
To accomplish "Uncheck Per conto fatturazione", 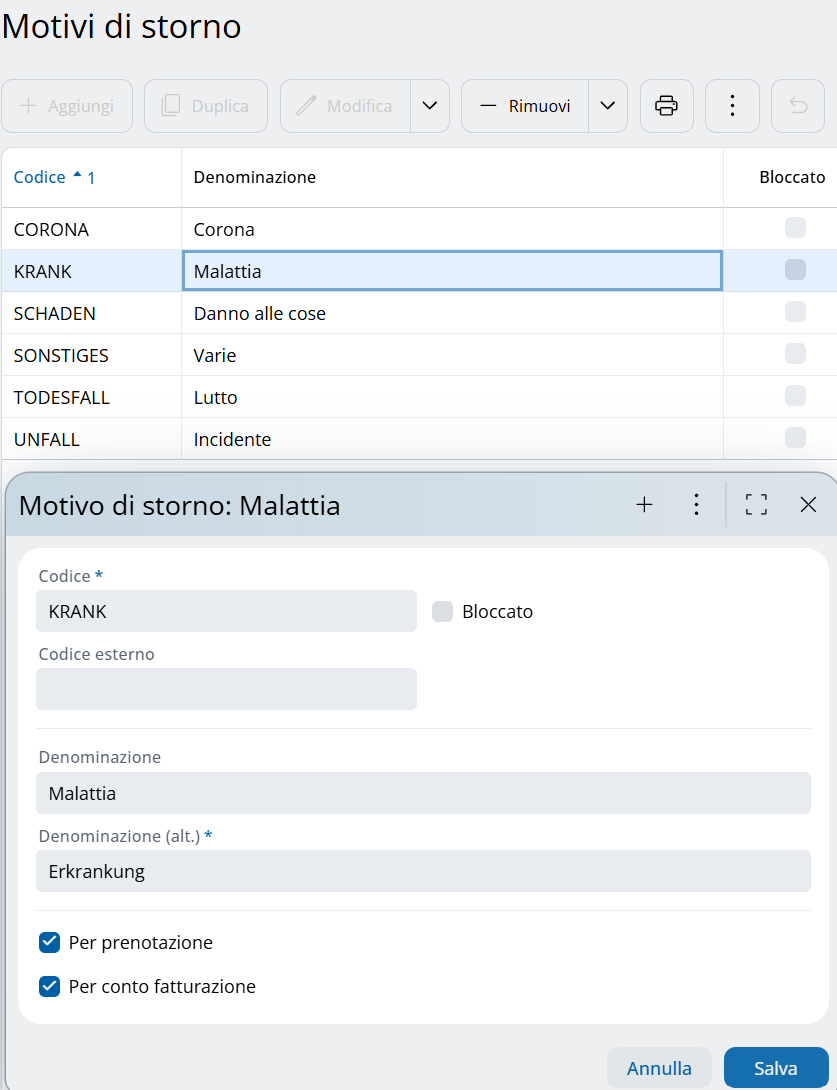I will tap(50, 987).
